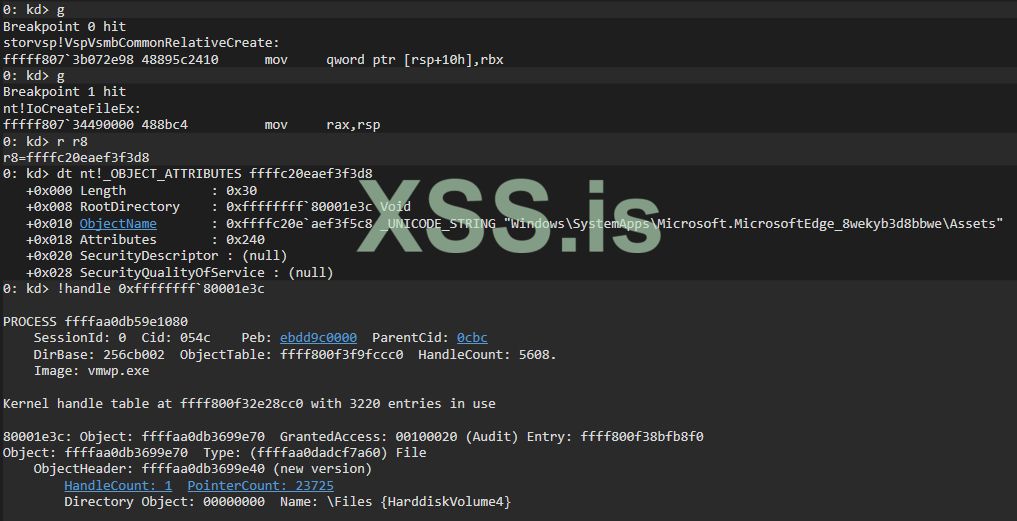Select the Kernel handle table line
The height and width of the screenshot is (521, 1017).
pyautogui.click(x=249, y=404)
